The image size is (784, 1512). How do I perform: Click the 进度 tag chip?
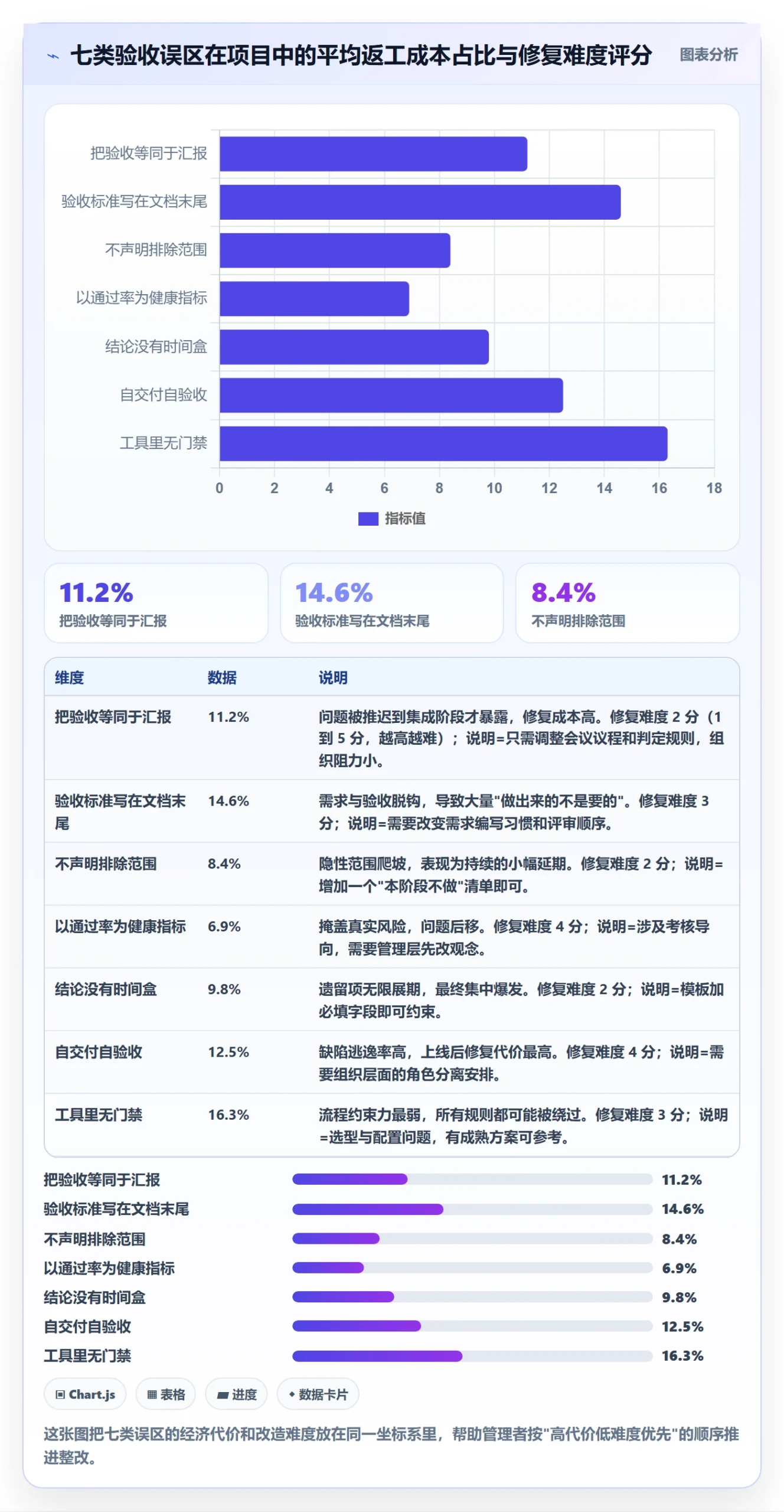point(236,1394)
